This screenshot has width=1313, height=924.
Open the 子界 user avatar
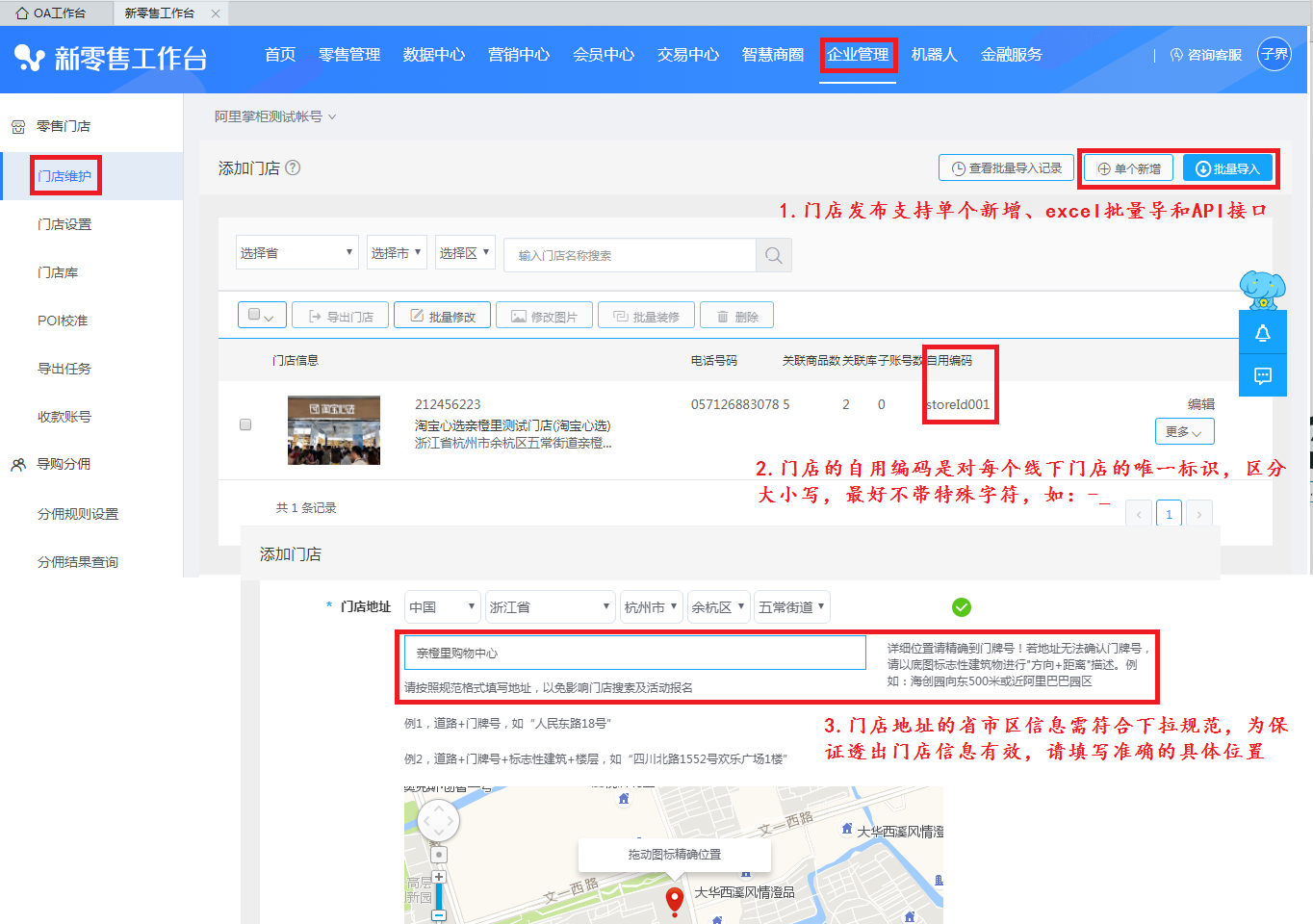pos(1274,54)
